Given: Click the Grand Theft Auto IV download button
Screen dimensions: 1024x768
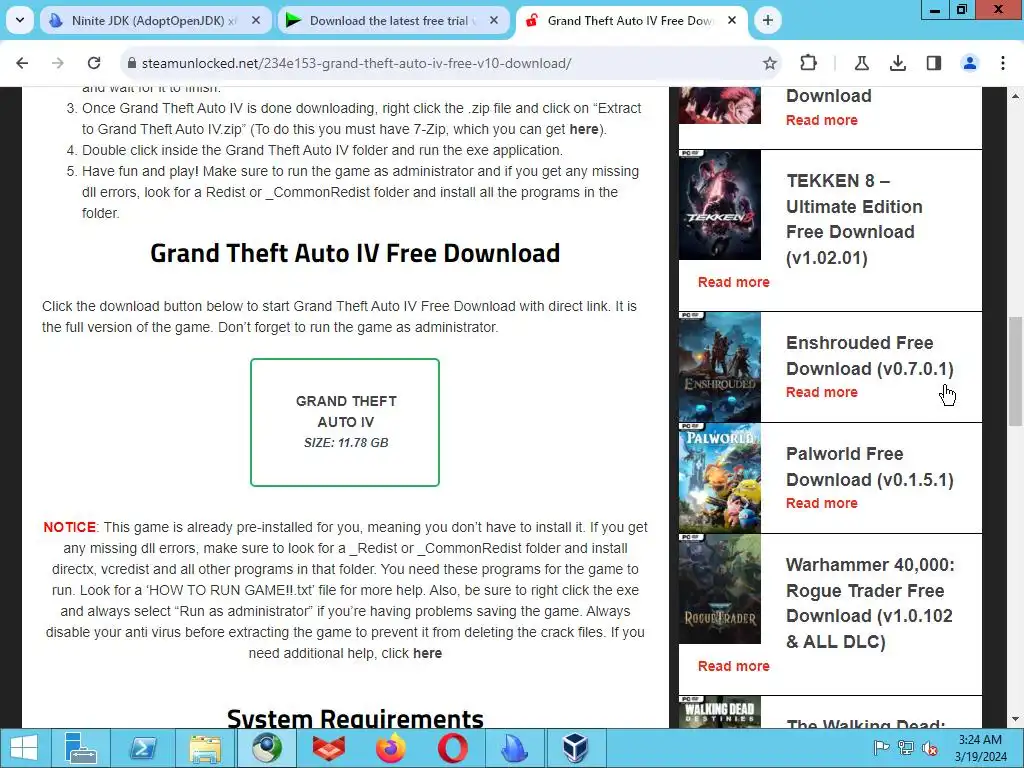Looking at the screenshot, I should 345,423.
